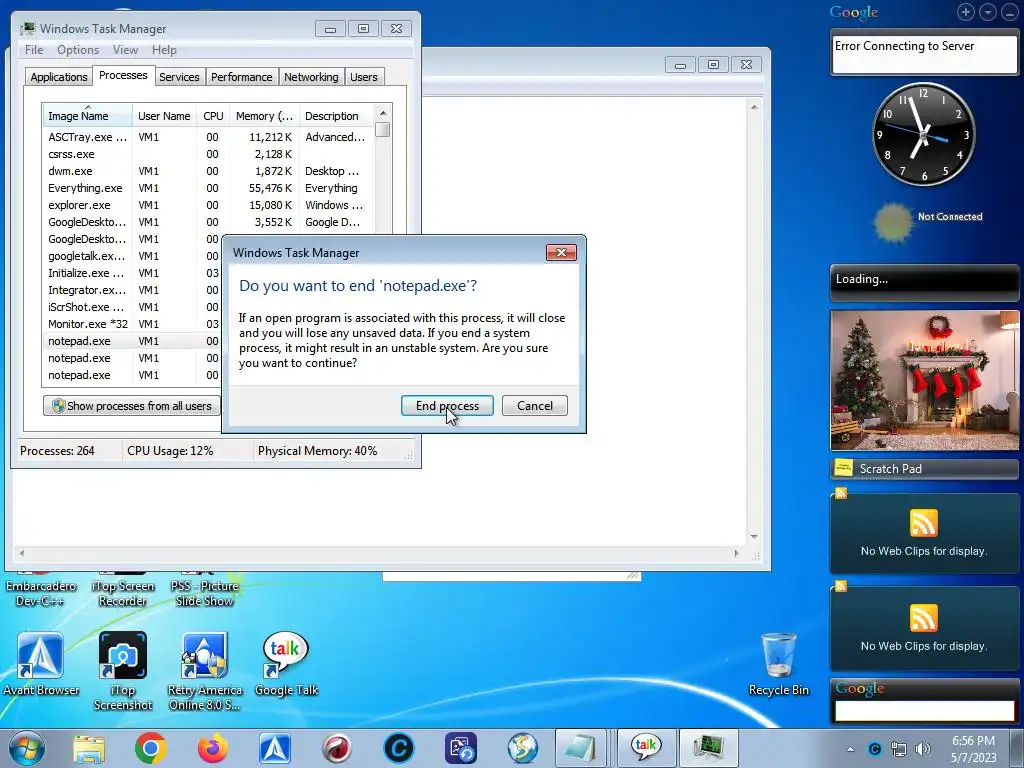Open the View menu

[125, 50]
